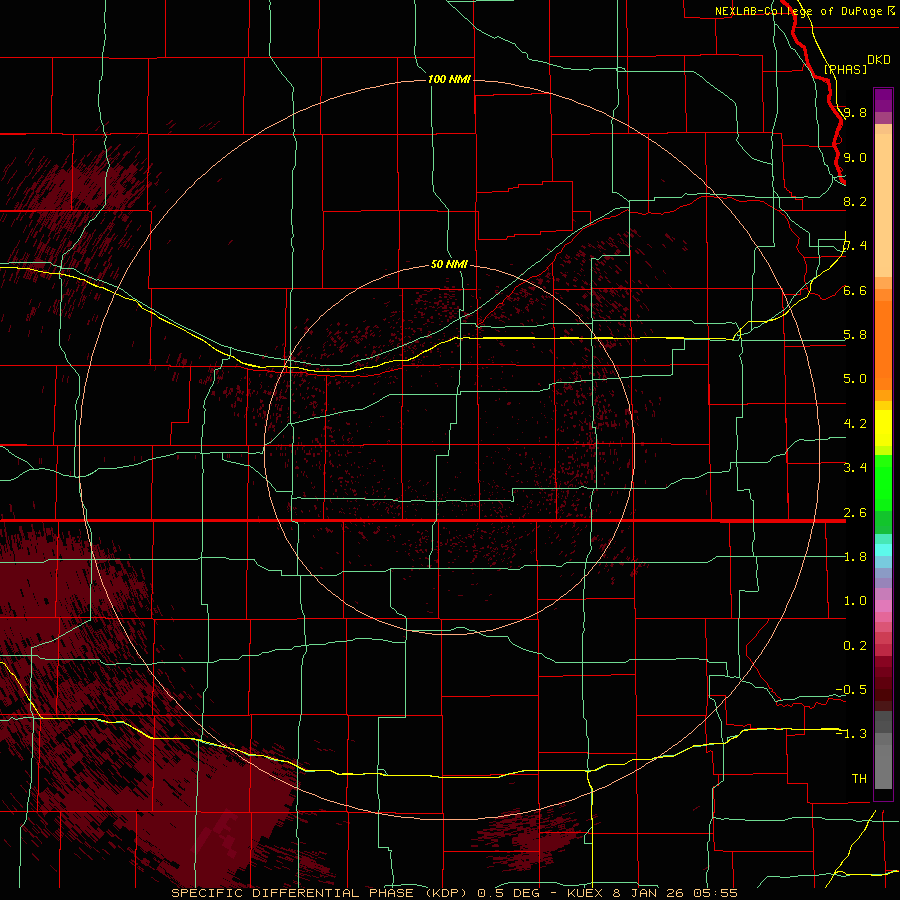Image resolution: width=900 pixels, height=900 pixels.
Task: Click the 9.8 value on the color scale
Action: pos(855,112)
